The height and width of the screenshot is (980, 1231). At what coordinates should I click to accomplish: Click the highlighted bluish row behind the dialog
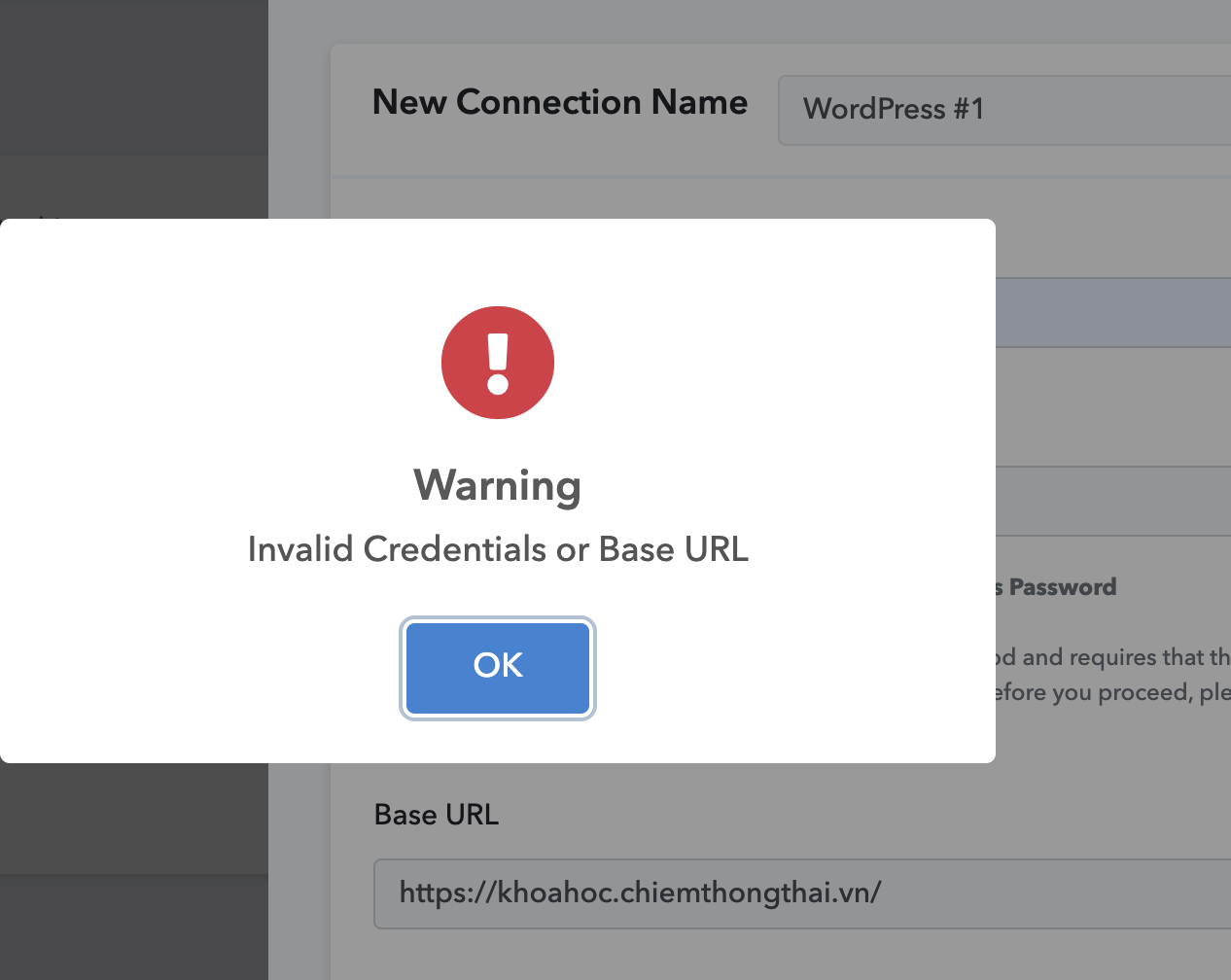point(1113,312)
